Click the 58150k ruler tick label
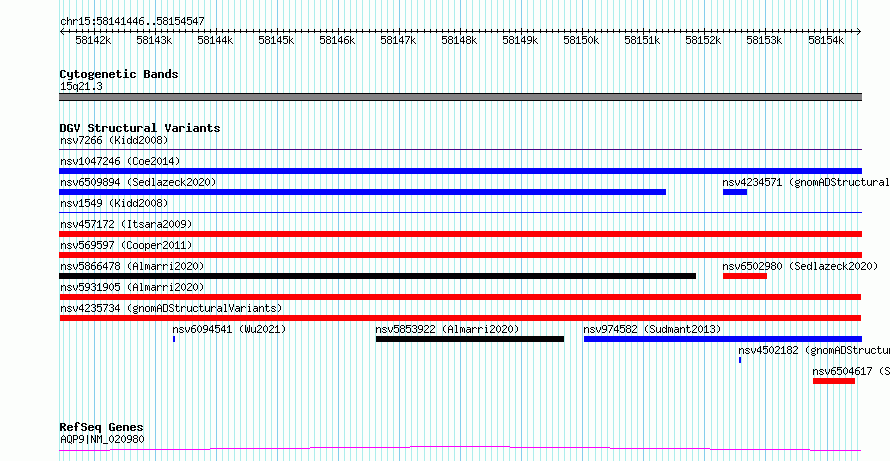 (x=581, y=41)
